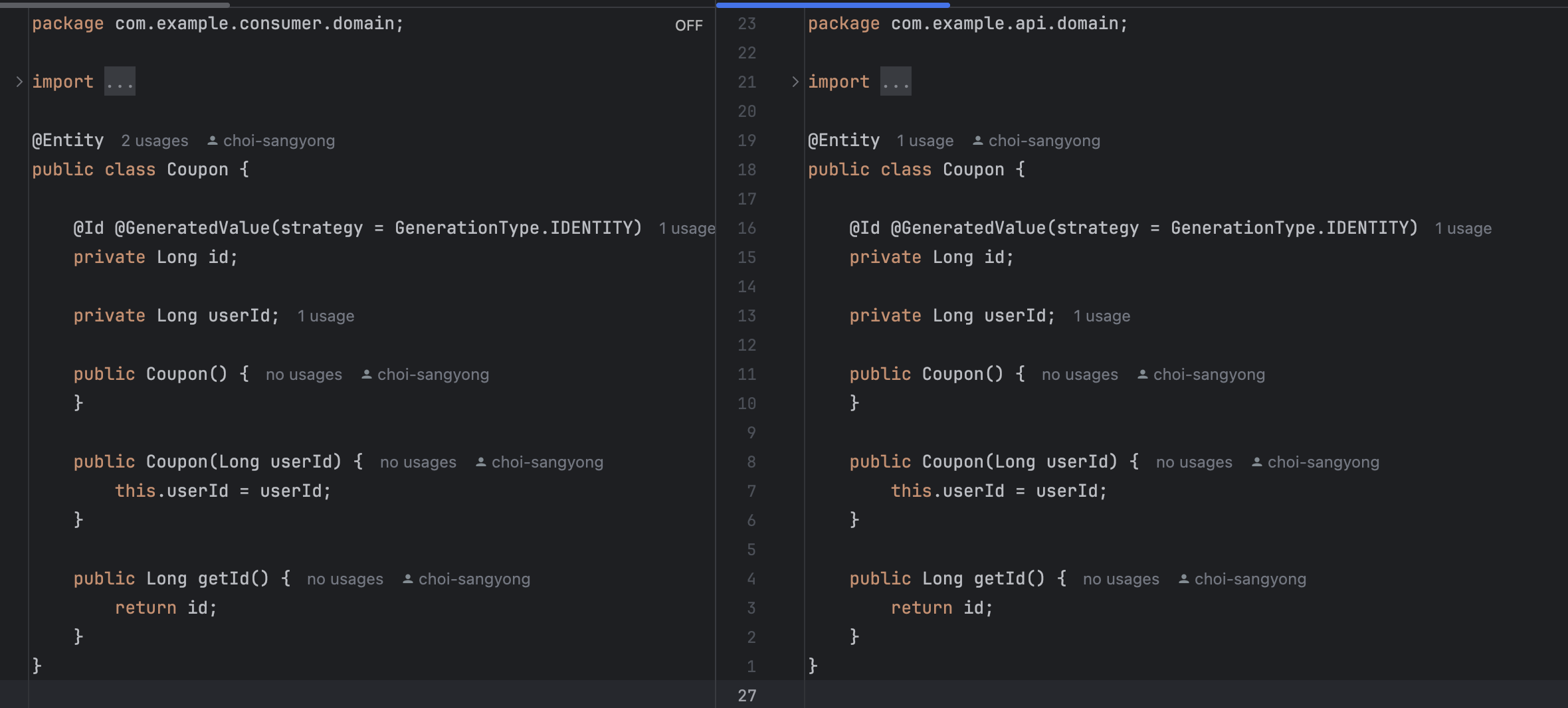Screen dimensions: 1568x708
Task: Click line number 13 beside the userId field
Action: 747,316
